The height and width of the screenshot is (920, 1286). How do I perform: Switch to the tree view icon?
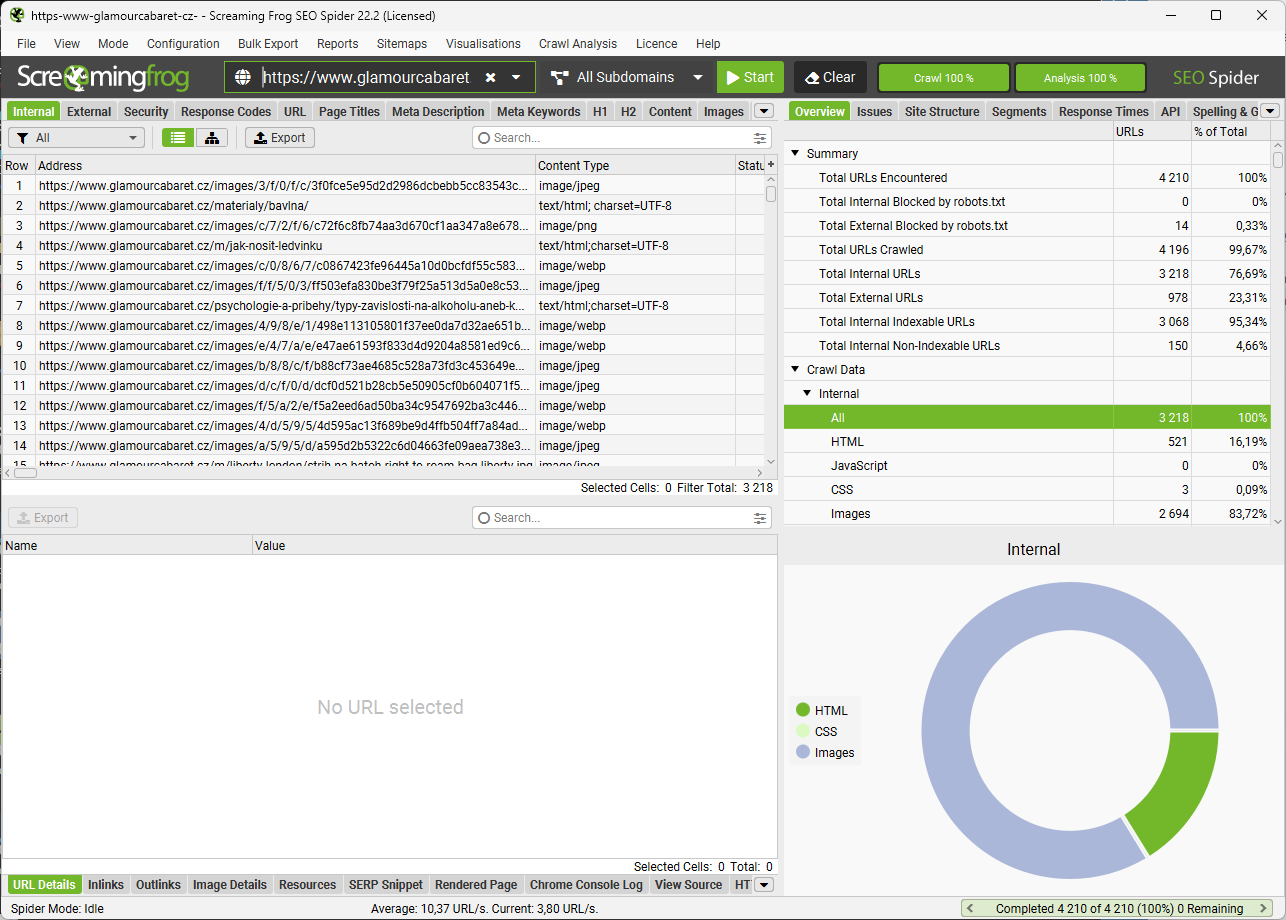212,138
